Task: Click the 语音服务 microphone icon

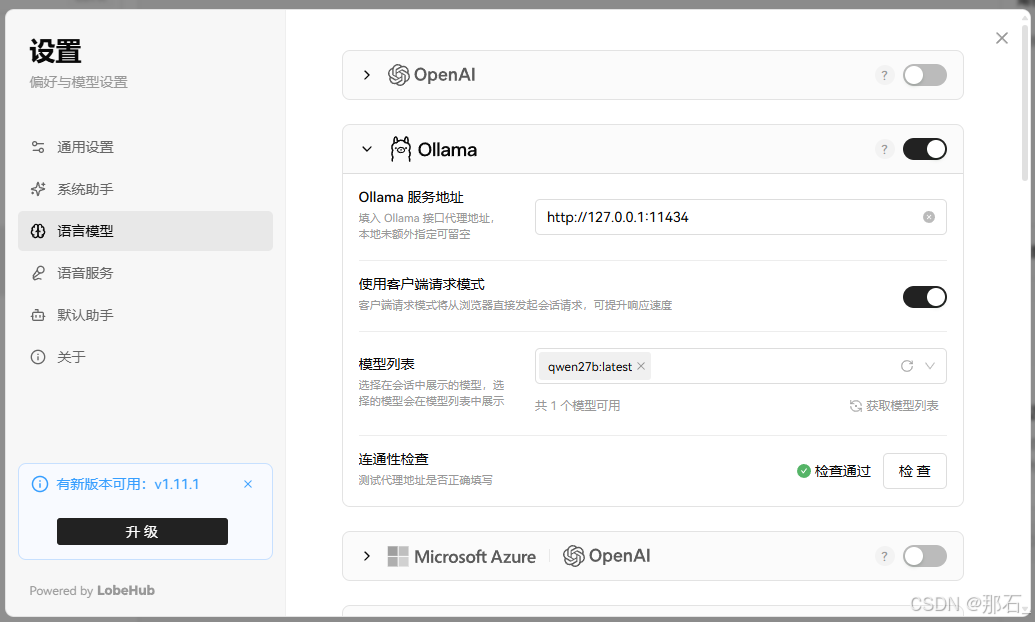Action: click(38, 273)
